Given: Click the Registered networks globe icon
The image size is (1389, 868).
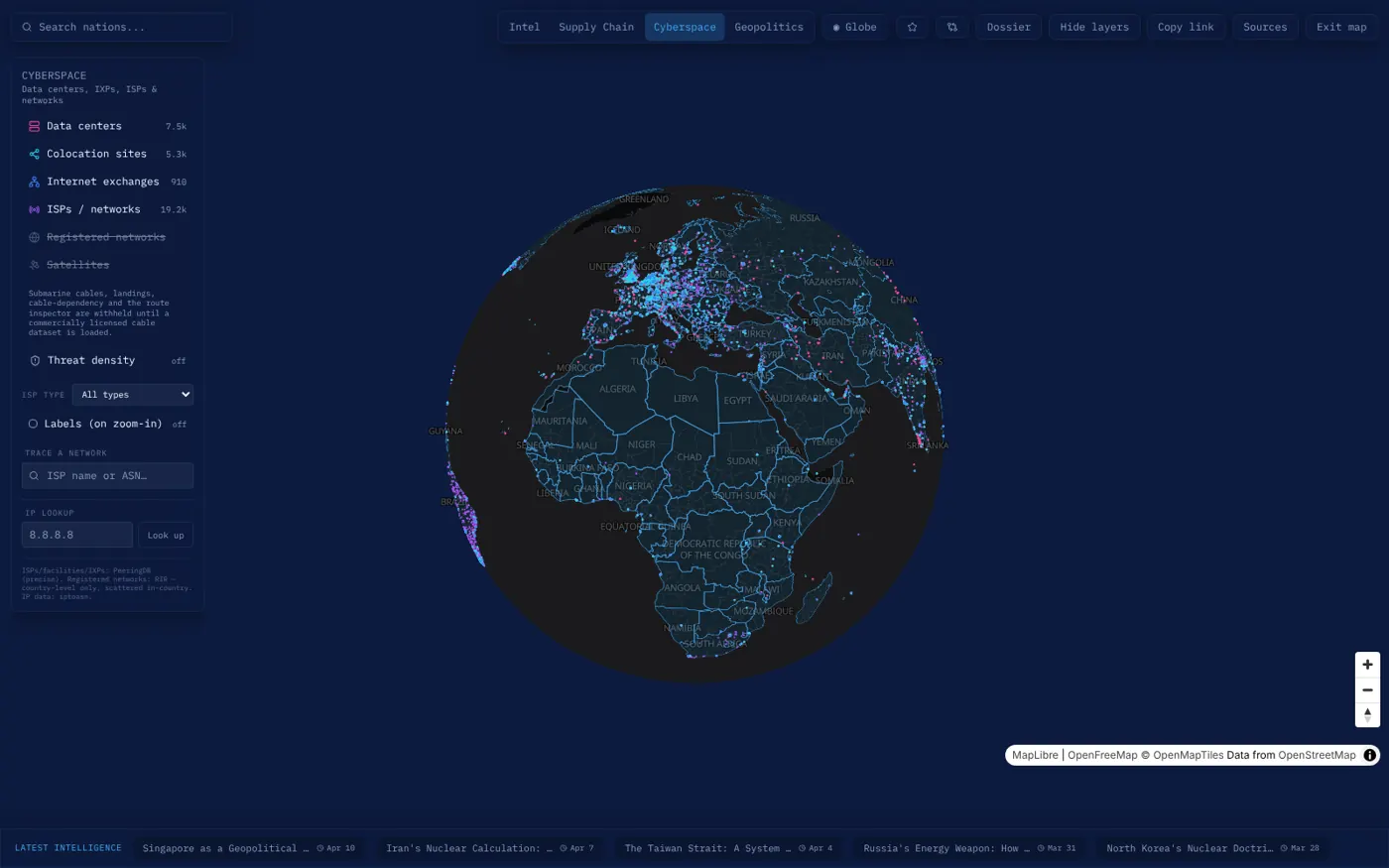Looking at the screenshot, I should (x=34, y=237).
